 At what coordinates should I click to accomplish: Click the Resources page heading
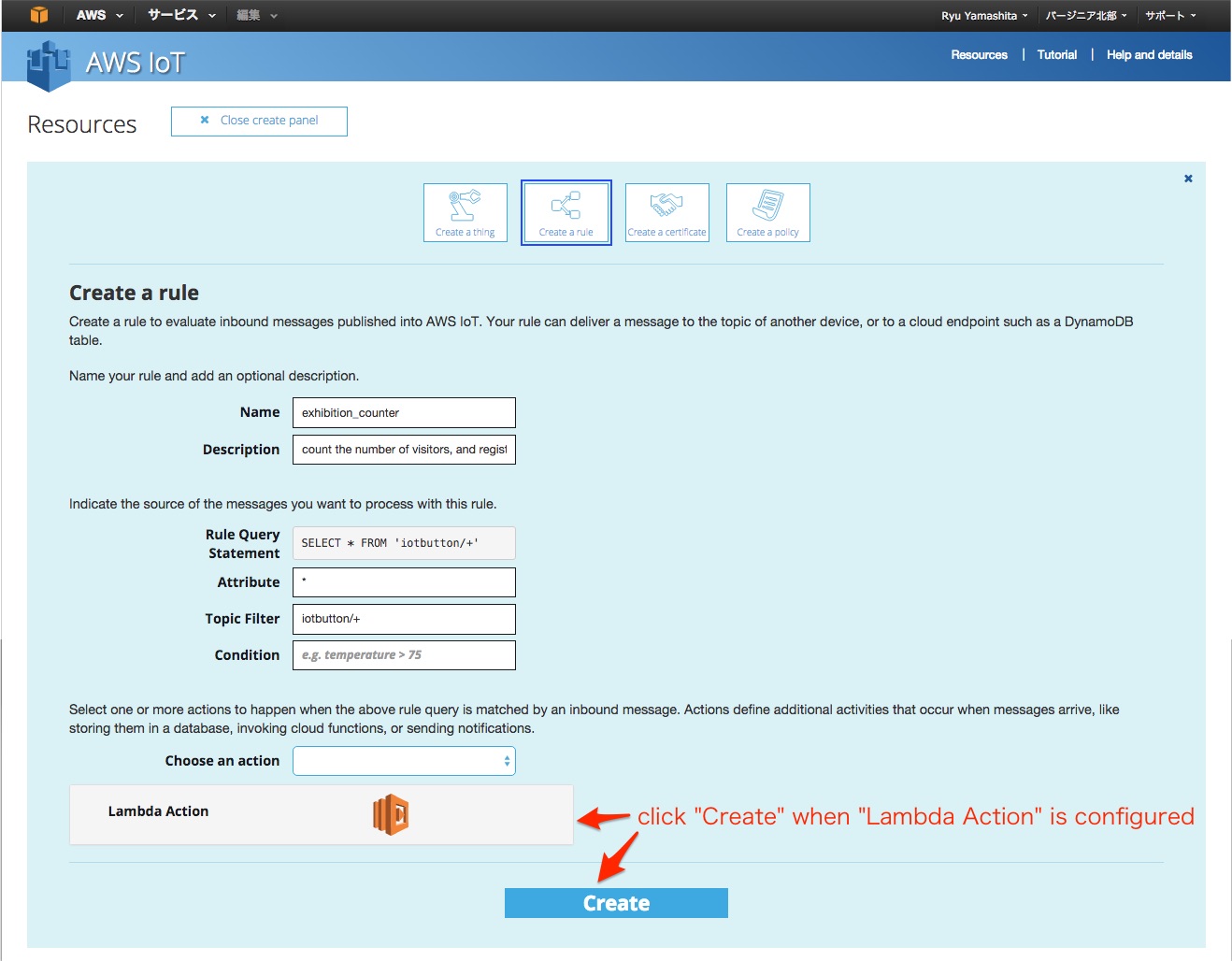point(82,124)
